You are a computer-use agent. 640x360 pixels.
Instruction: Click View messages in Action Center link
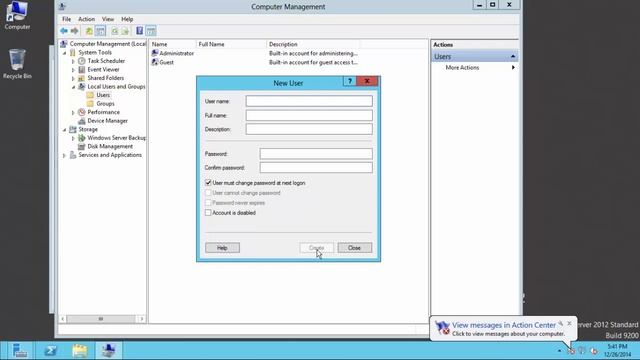(x=504, y=325)
